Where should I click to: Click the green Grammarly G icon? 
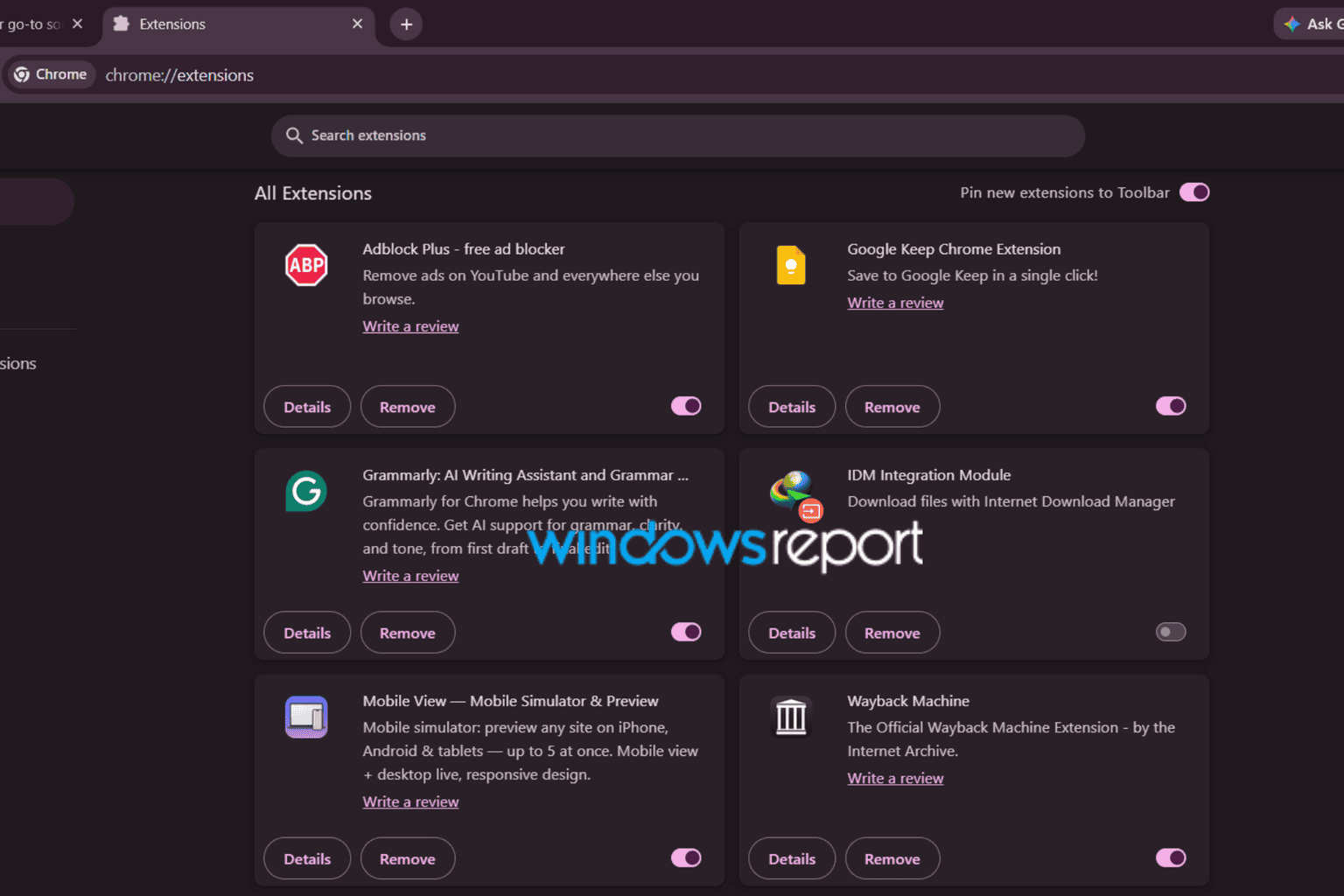[306, 491]
